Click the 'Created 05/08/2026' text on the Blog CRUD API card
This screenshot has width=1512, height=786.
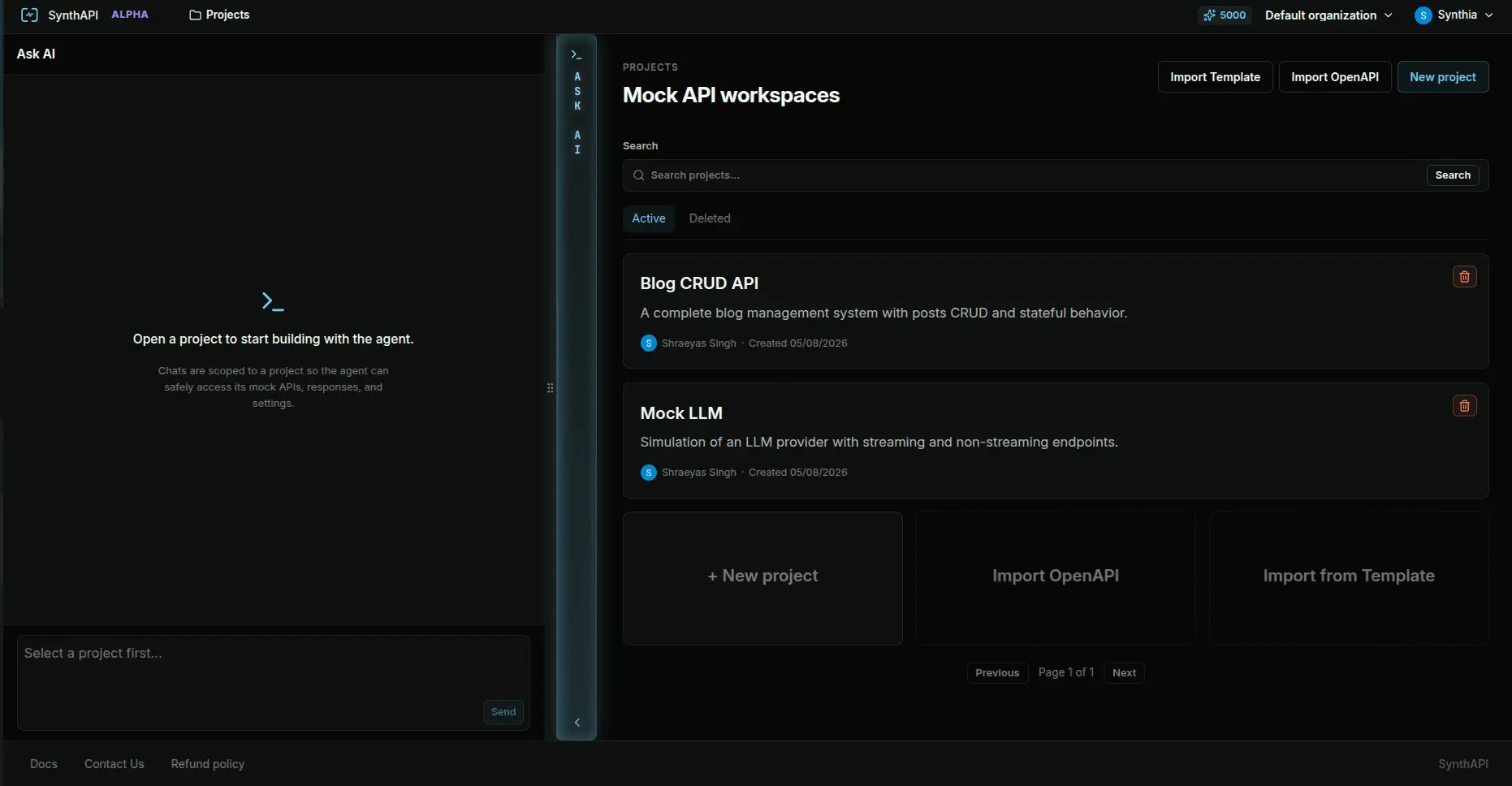(798, 343)
